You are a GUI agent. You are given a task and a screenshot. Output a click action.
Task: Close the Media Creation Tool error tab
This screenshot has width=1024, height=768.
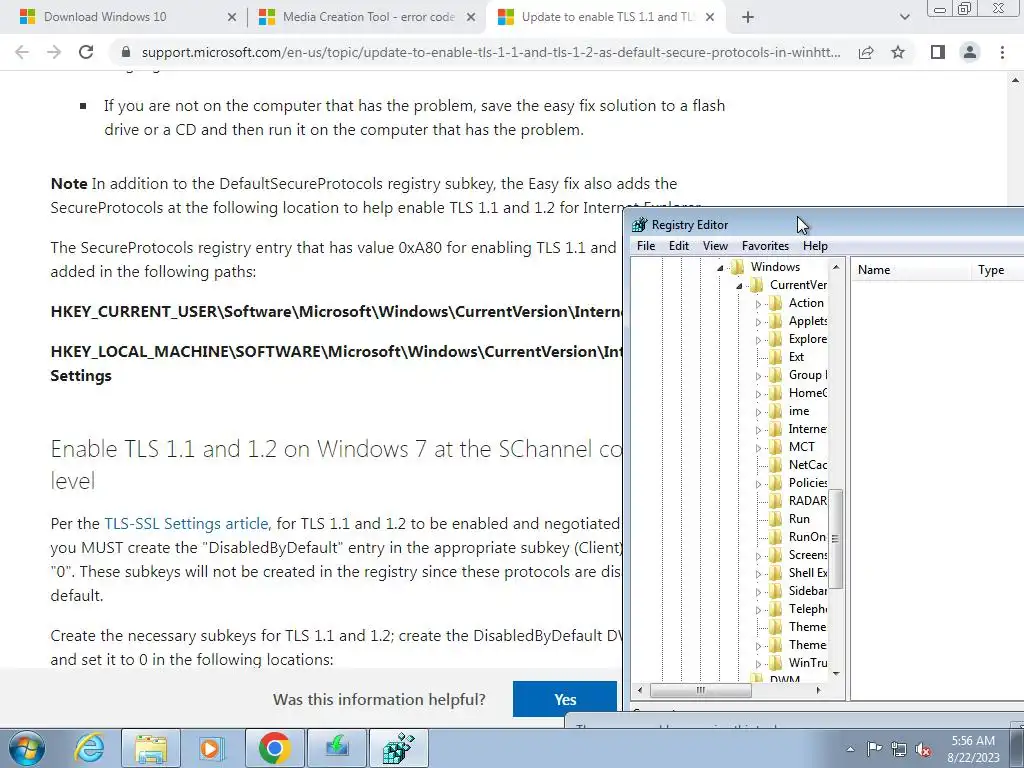tap(471, 18)
